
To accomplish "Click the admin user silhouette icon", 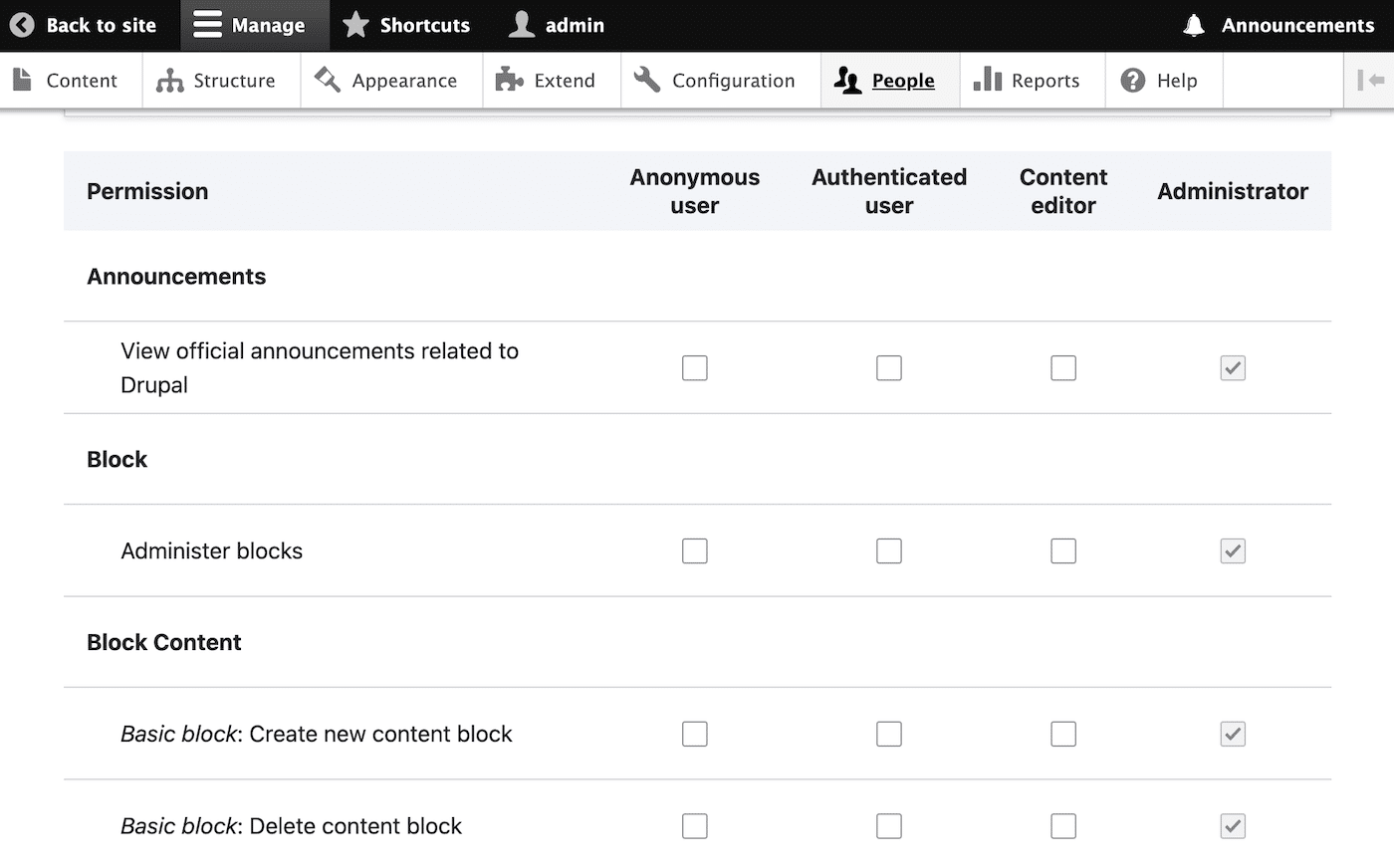I will coord(522,25).
